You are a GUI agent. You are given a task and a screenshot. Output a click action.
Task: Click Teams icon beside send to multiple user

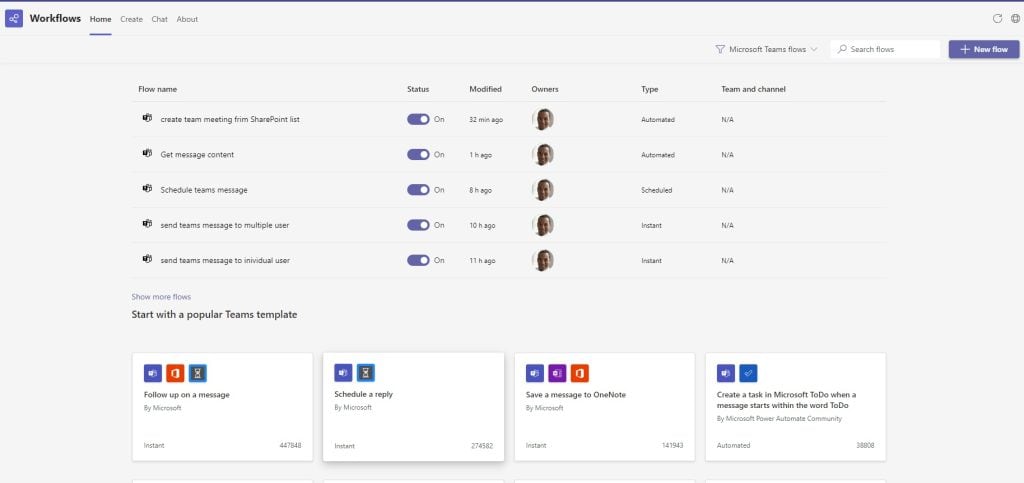coord(147,224)
